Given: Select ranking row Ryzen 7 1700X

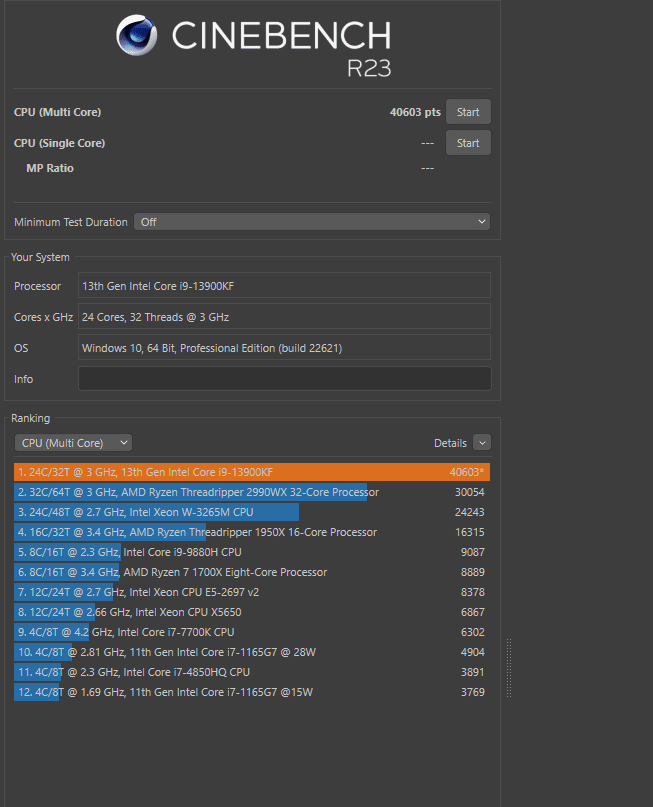Looking at the screenshot, I should (252, 572).
